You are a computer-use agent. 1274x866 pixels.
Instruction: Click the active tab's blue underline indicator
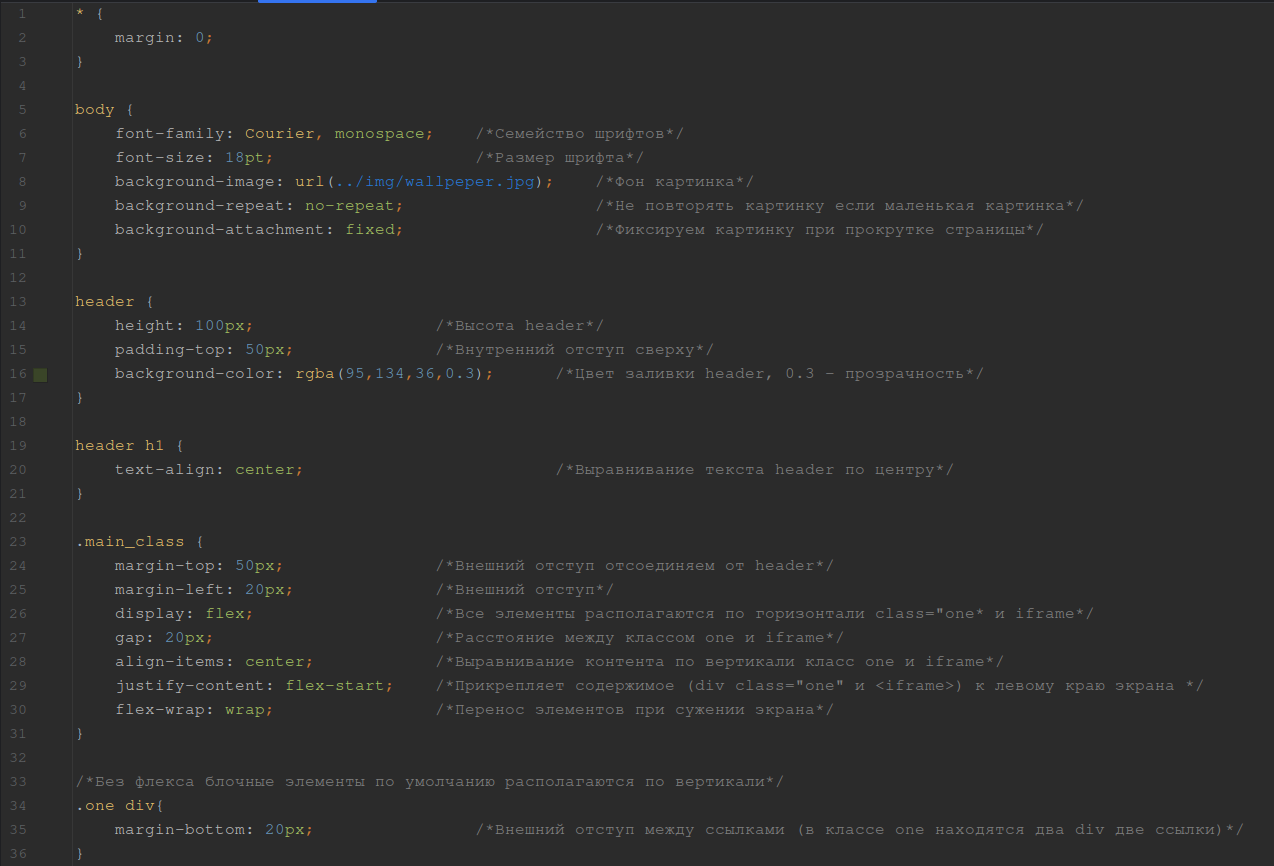click(x=317, y=2)
